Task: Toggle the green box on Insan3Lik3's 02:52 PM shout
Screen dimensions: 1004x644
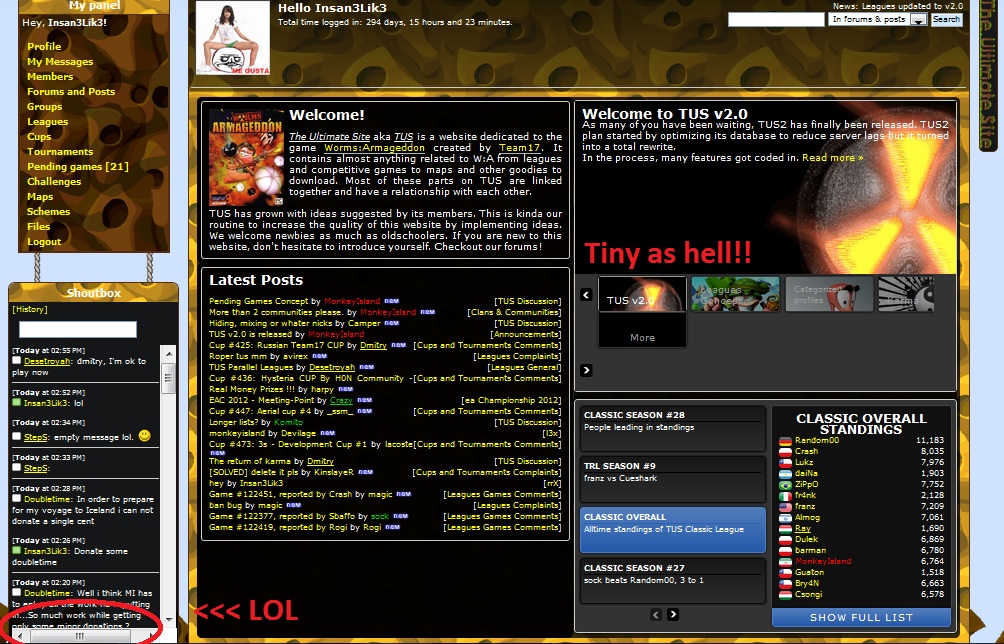Action: 17,403
